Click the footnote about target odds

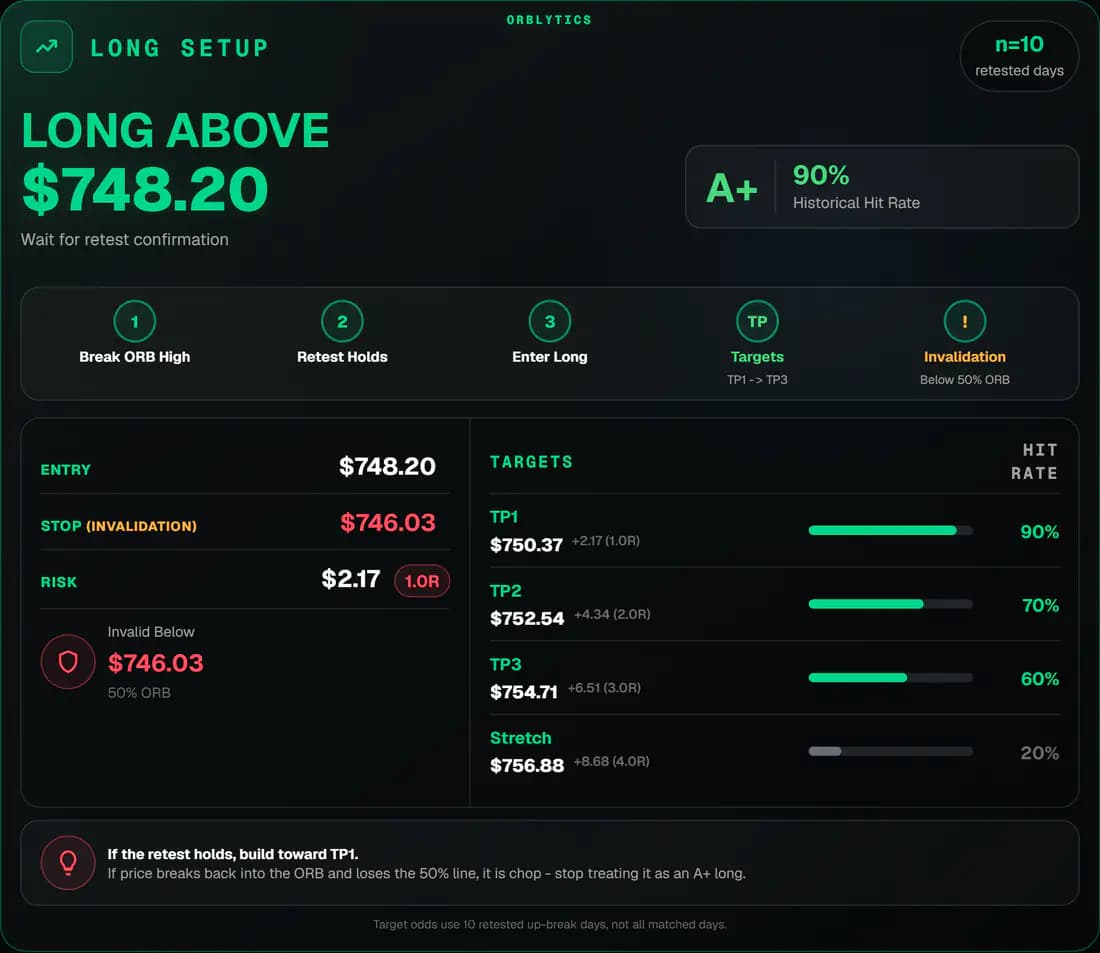[549, 925]
